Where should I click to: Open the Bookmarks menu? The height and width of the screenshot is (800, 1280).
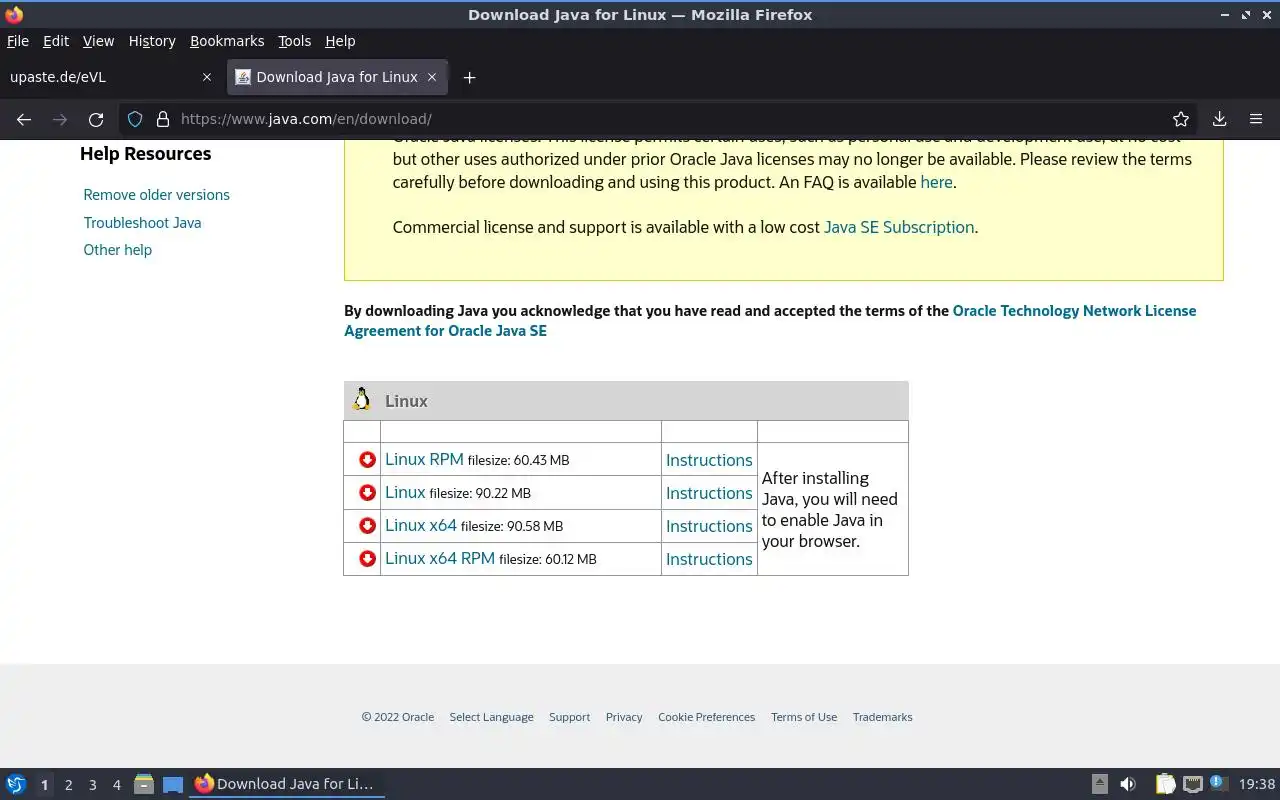pos(227,41)
